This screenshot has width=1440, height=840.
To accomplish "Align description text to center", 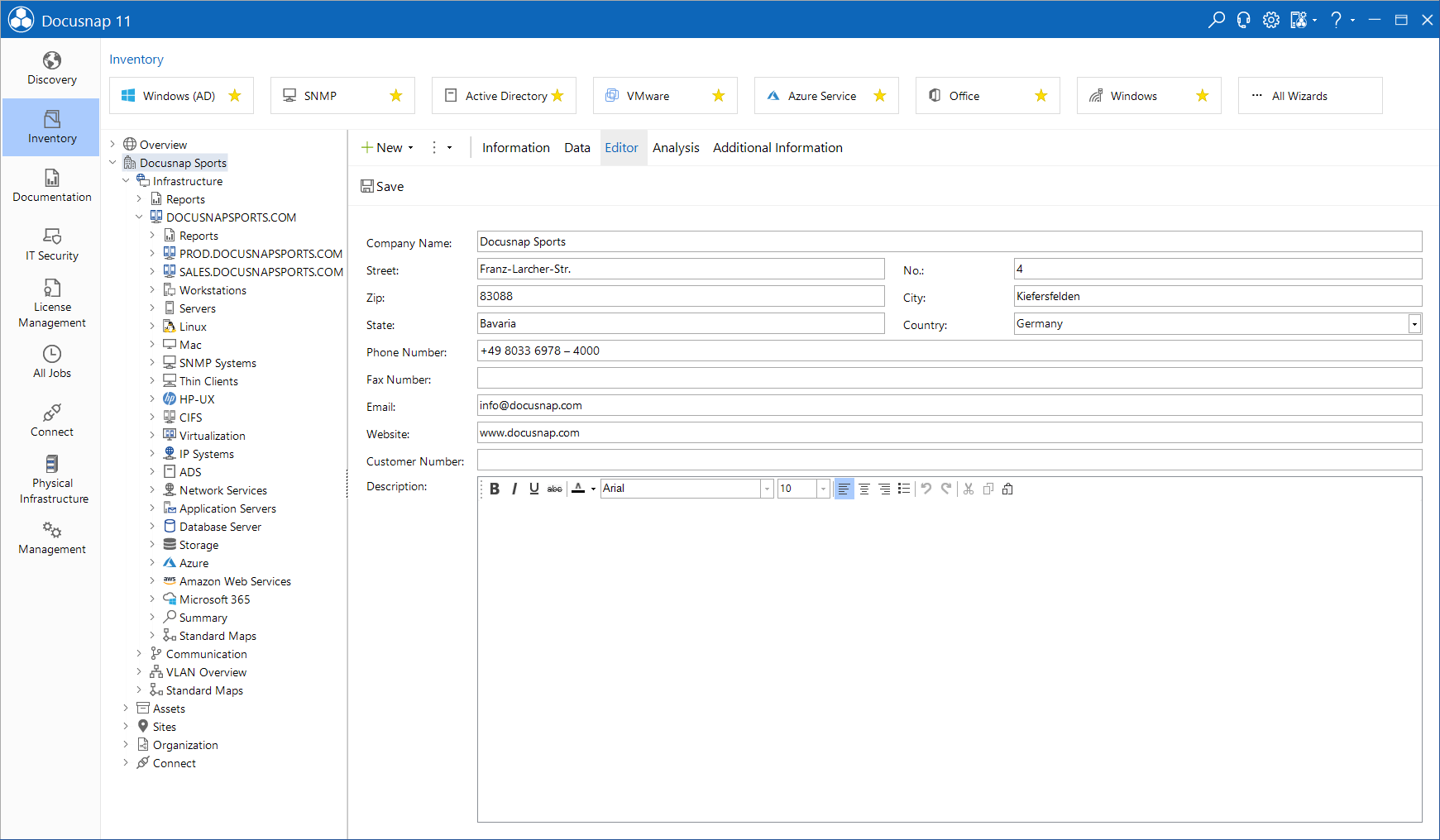I will tap(864, 489).
